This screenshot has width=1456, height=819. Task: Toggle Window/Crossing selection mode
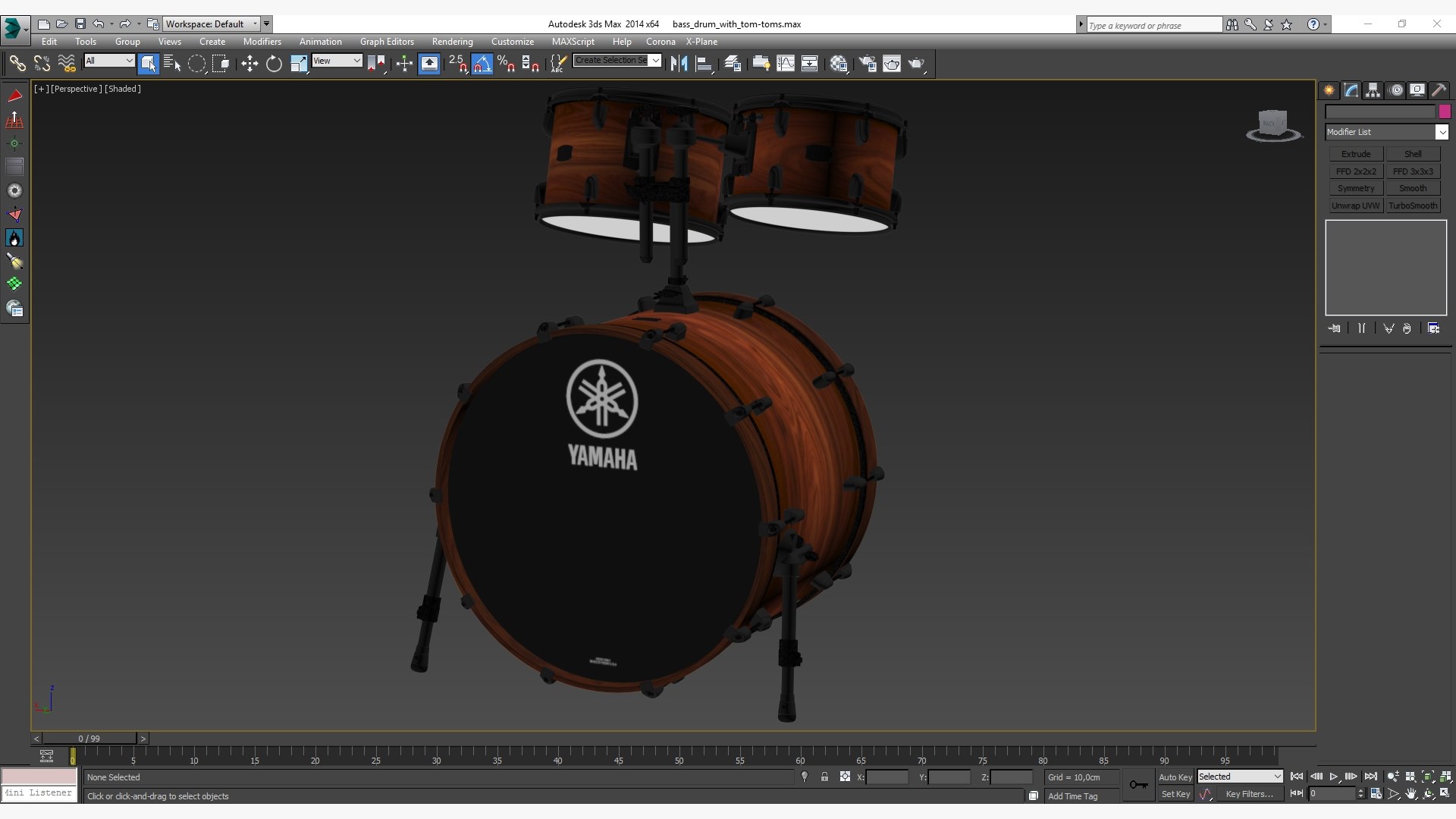(x=221, y=64)
